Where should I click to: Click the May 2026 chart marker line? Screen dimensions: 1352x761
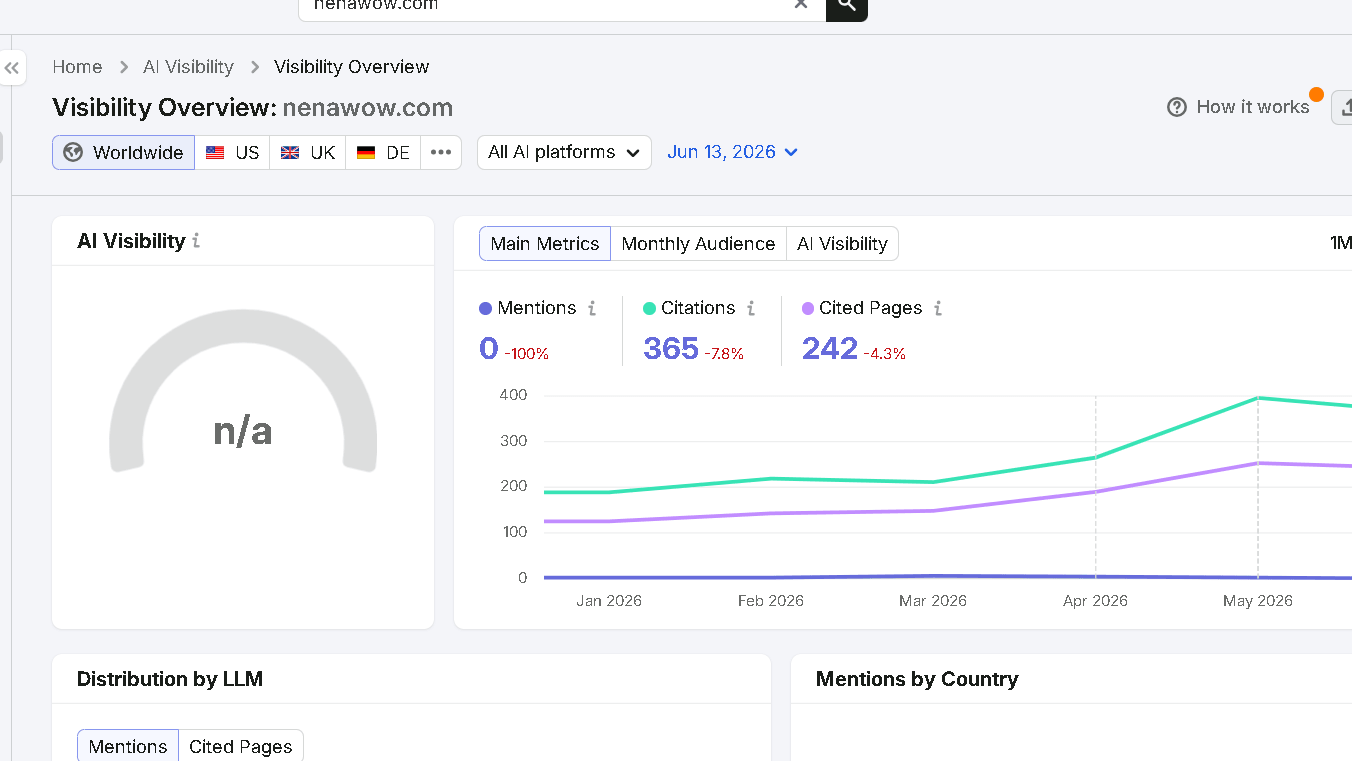point(1258,487)
